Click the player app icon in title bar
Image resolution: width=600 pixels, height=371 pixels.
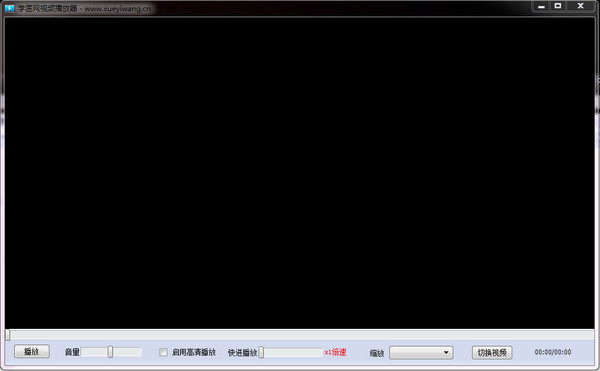click(x=10, y=8)
